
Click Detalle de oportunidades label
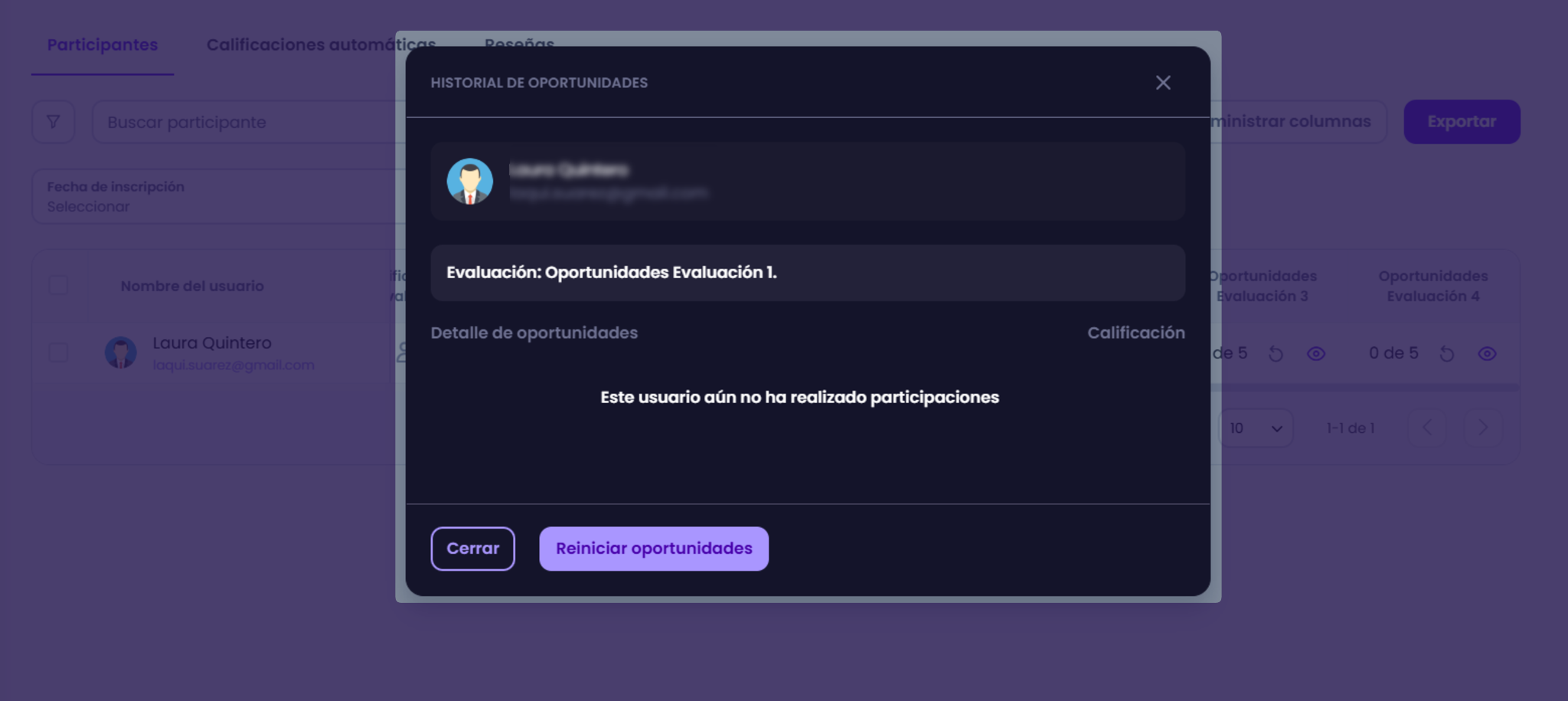[x=534, y=333]
